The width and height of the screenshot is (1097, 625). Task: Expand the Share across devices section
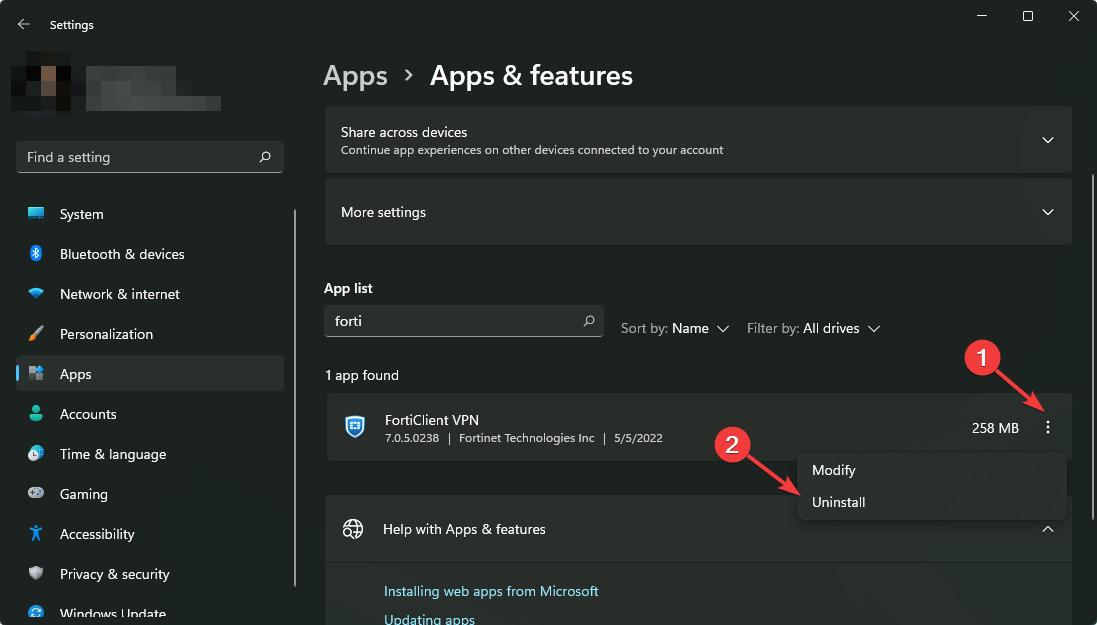click(1048, 140)
